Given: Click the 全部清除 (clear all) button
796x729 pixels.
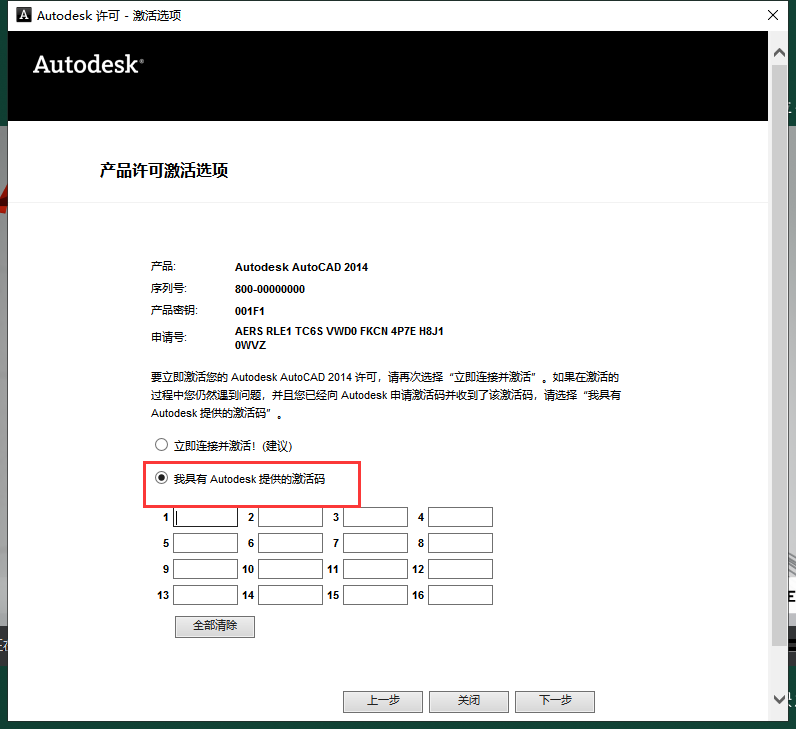Looking at the screenshot, I should (x=215, y=626).
